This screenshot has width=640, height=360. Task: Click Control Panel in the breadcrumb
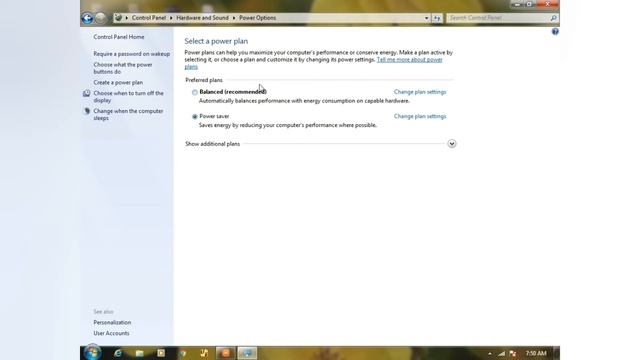(149, 18)
